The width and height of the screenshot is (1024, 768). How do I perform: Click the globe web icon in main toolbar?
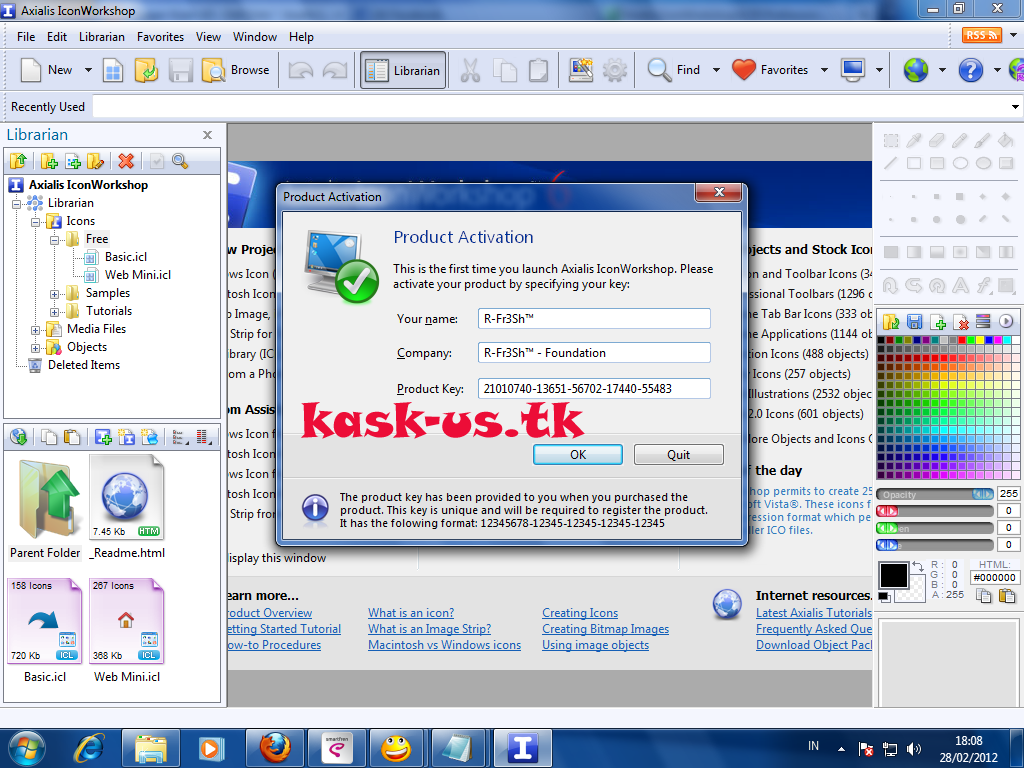(916, 70)
